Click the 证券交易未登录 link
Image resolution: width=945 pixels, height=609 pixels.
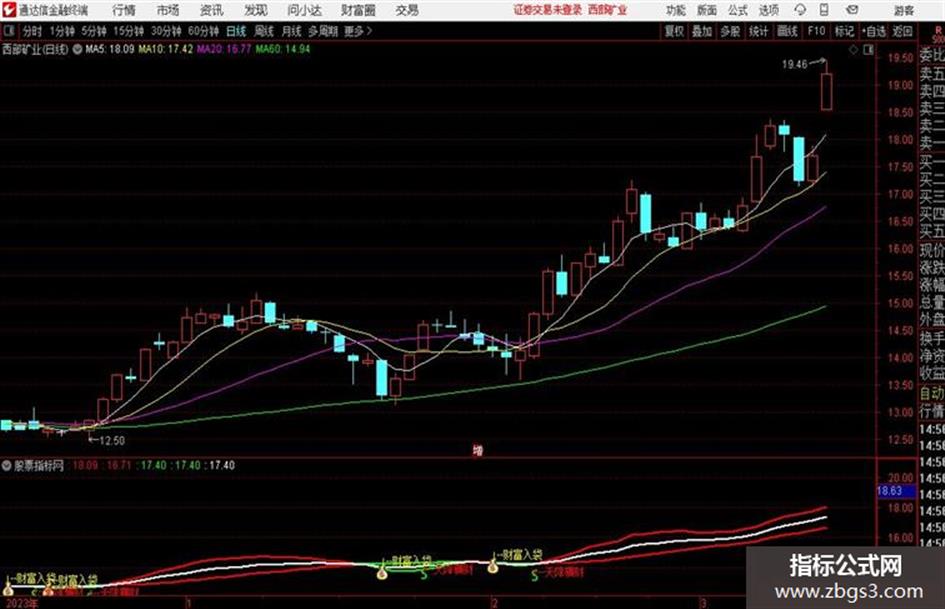[x=548, y=10]
